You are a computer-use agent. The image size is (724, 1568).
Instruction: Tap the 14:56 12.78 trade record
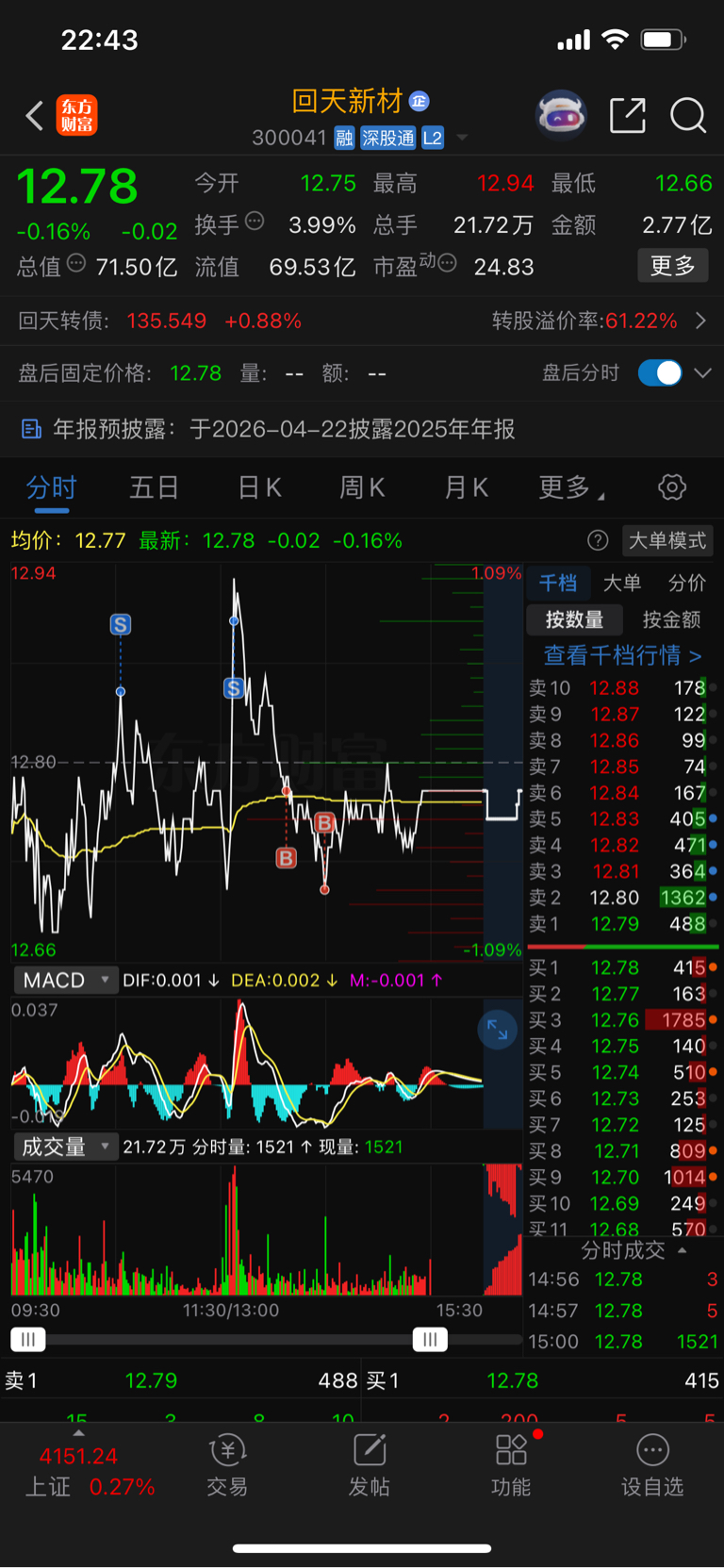622,1279
